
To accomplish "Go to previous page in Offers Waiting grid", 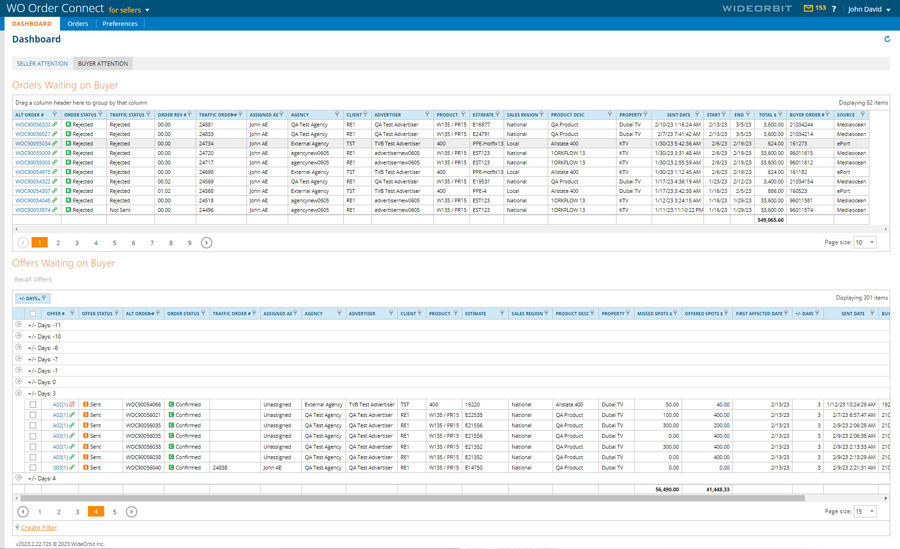I will click(23, 512).
